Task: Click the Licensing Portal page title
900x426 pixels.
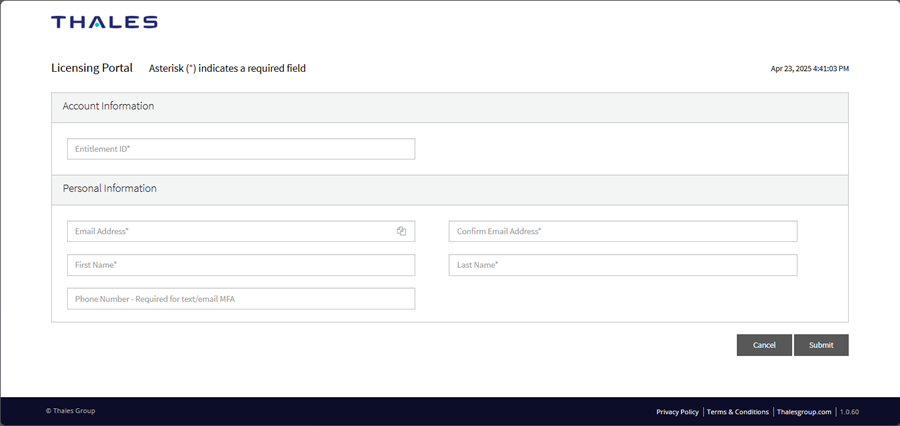Action: 91,68
